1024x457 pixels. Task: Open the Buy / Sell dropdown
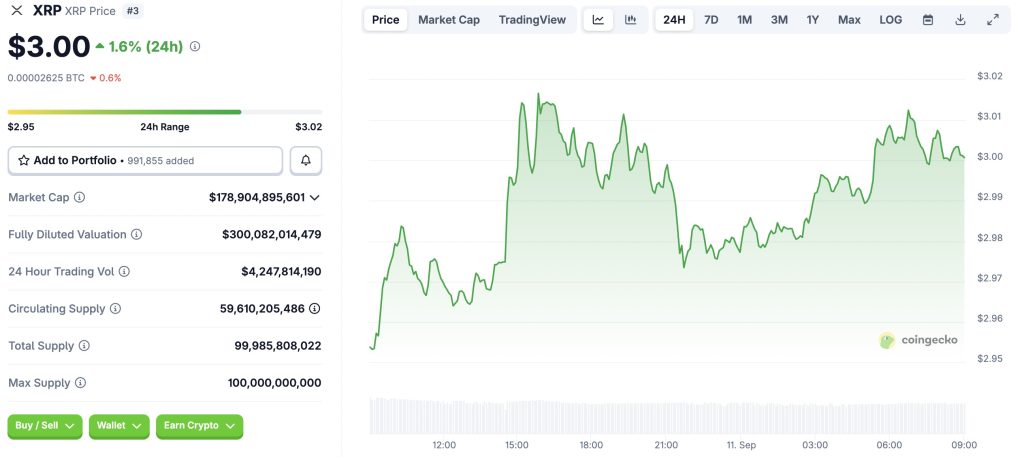(45, 426)
